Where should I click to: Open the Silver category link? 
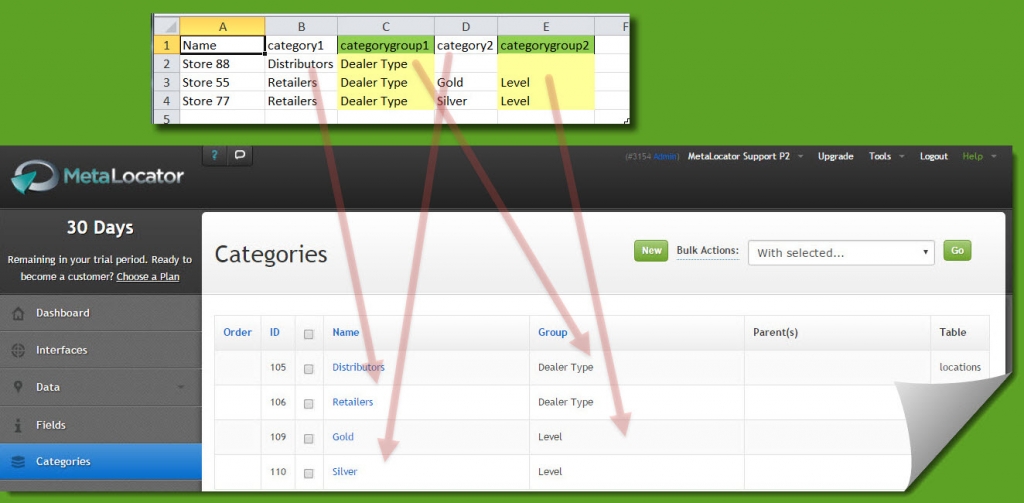click(x=345, y=472)
